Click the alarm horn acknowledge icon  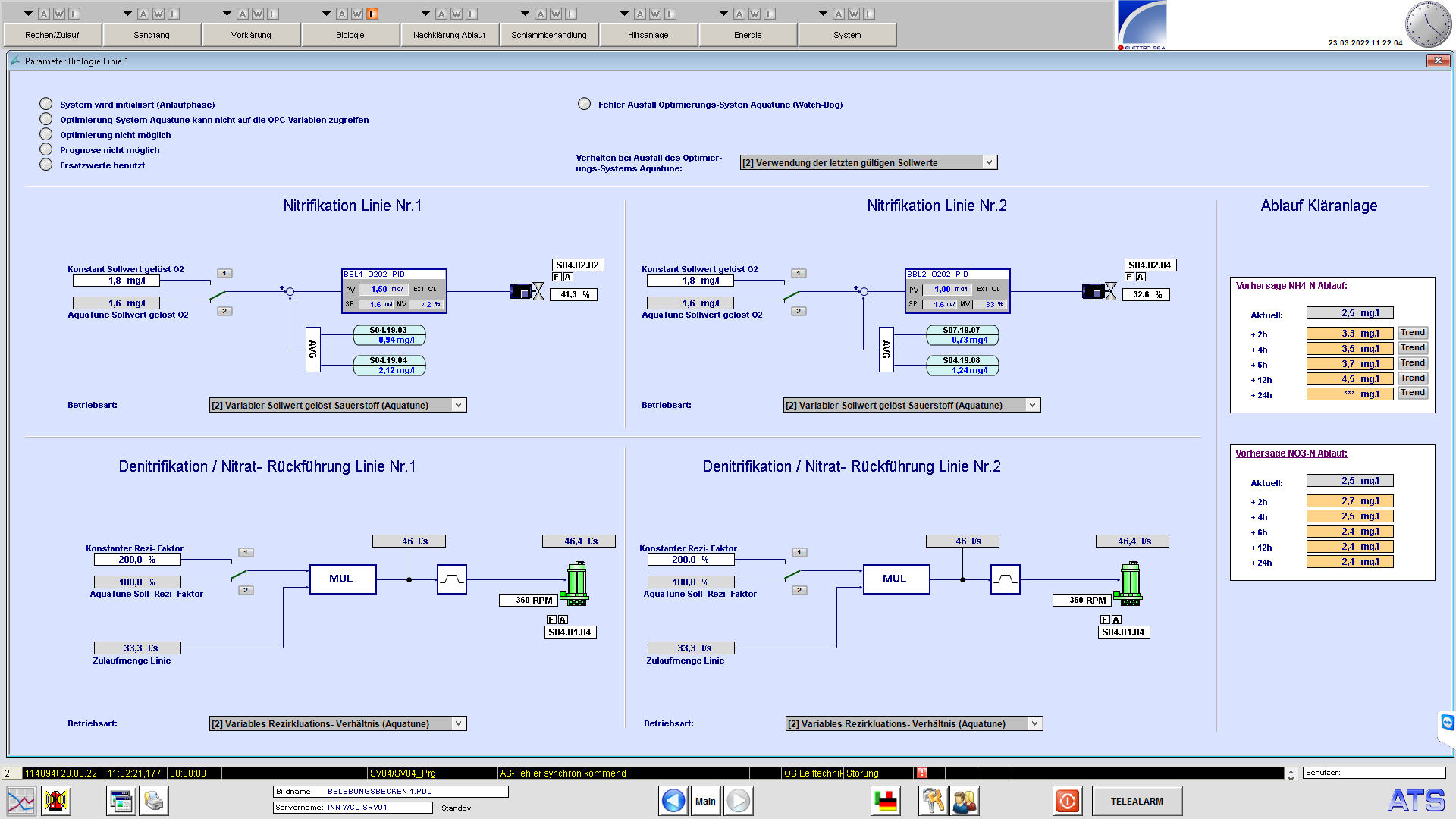coord(56,801)
